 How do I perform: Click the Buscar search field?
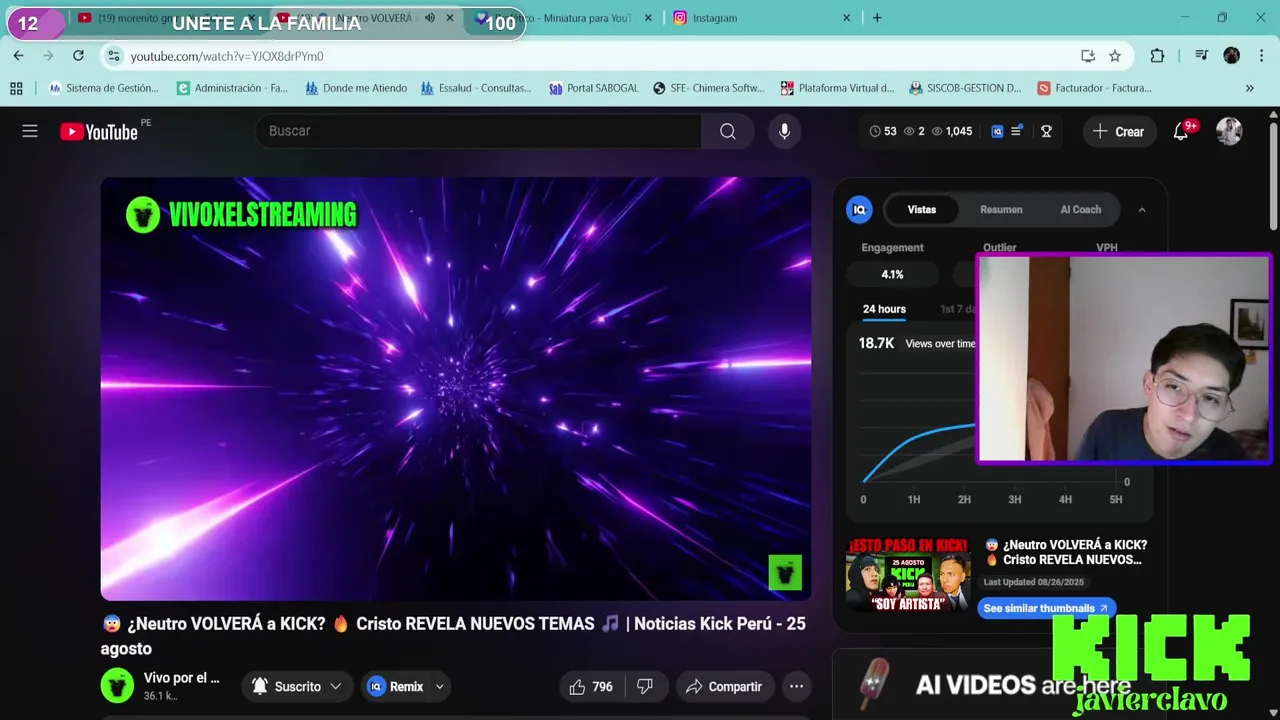tap(478, 131)
